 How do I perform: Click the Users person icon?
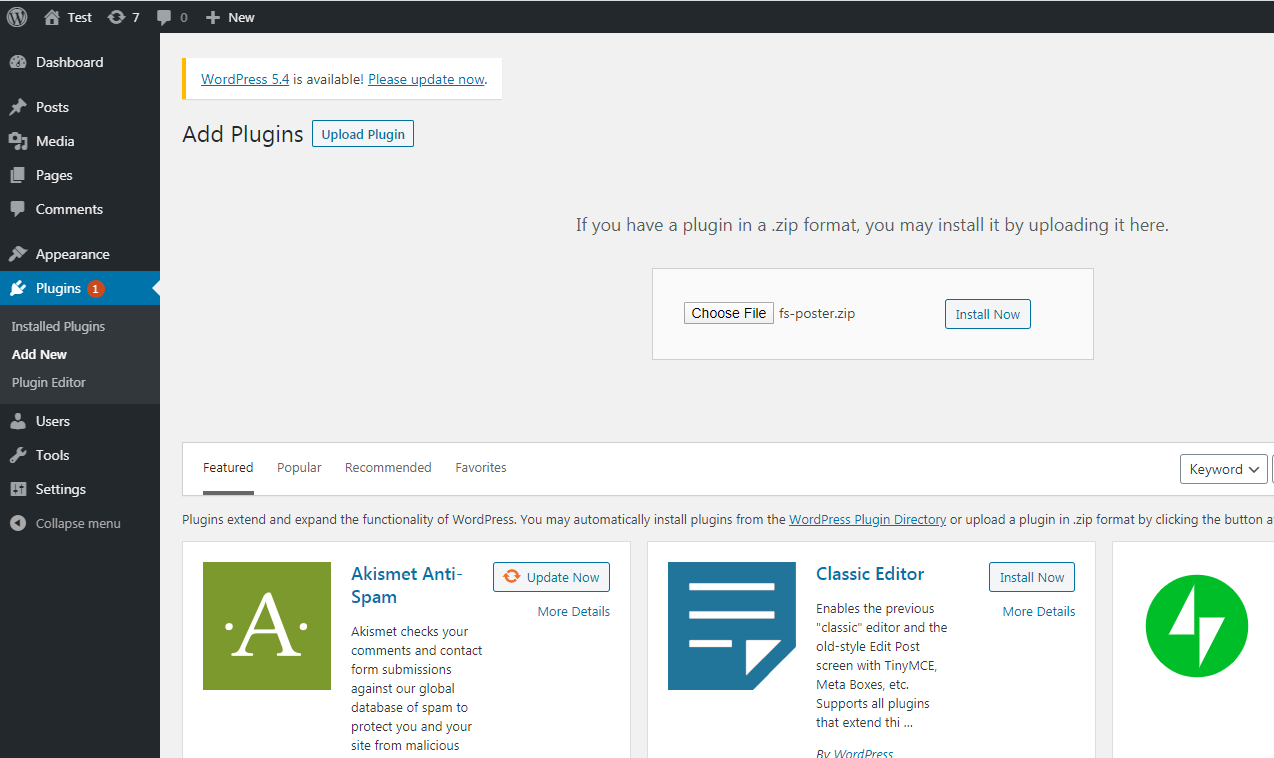click(18, 421)
